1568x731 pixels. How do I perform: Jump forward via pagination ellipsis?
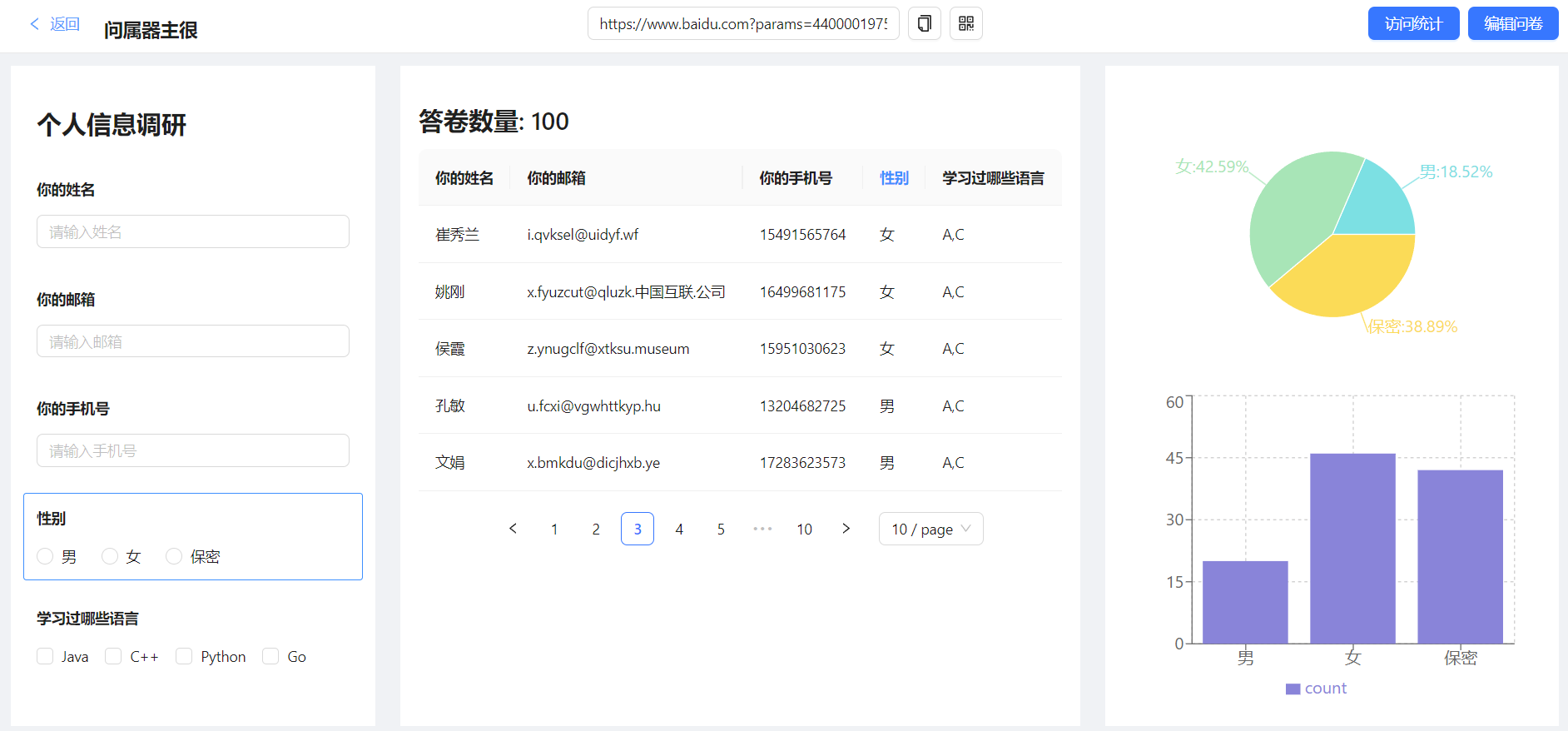click(x=762, y=529)
